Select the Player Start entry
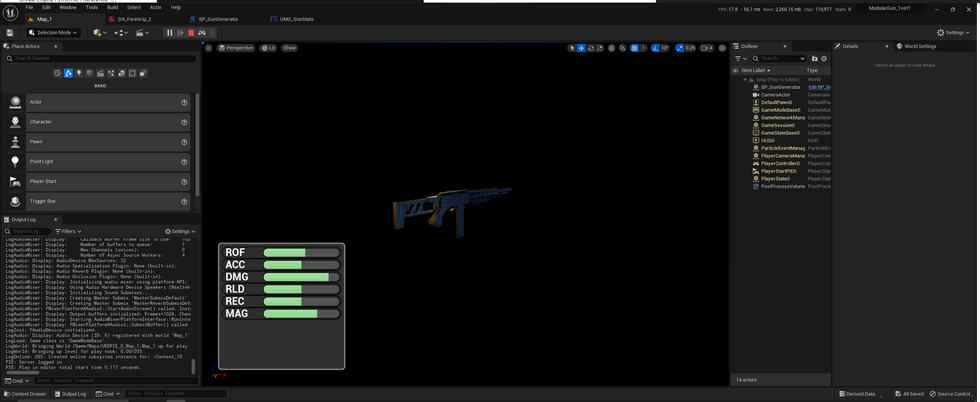The height and width of the screenshot is (402, 980). pos(98,182)
